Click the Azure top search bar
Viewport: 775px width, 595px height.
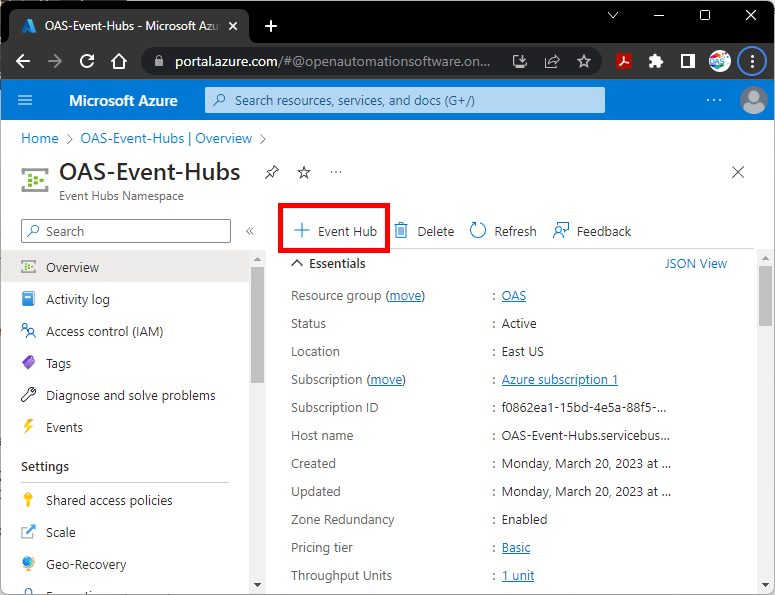coord(405,100)
